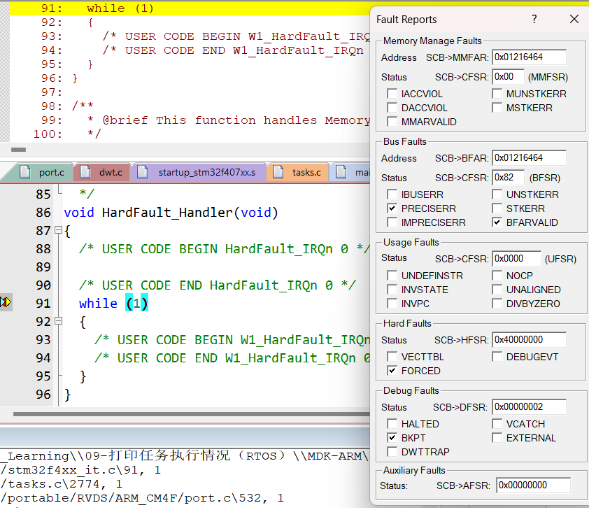The image size is (589, 508).
Task: Click the SCB->MMFAR address field
Action: click(529, 57)
